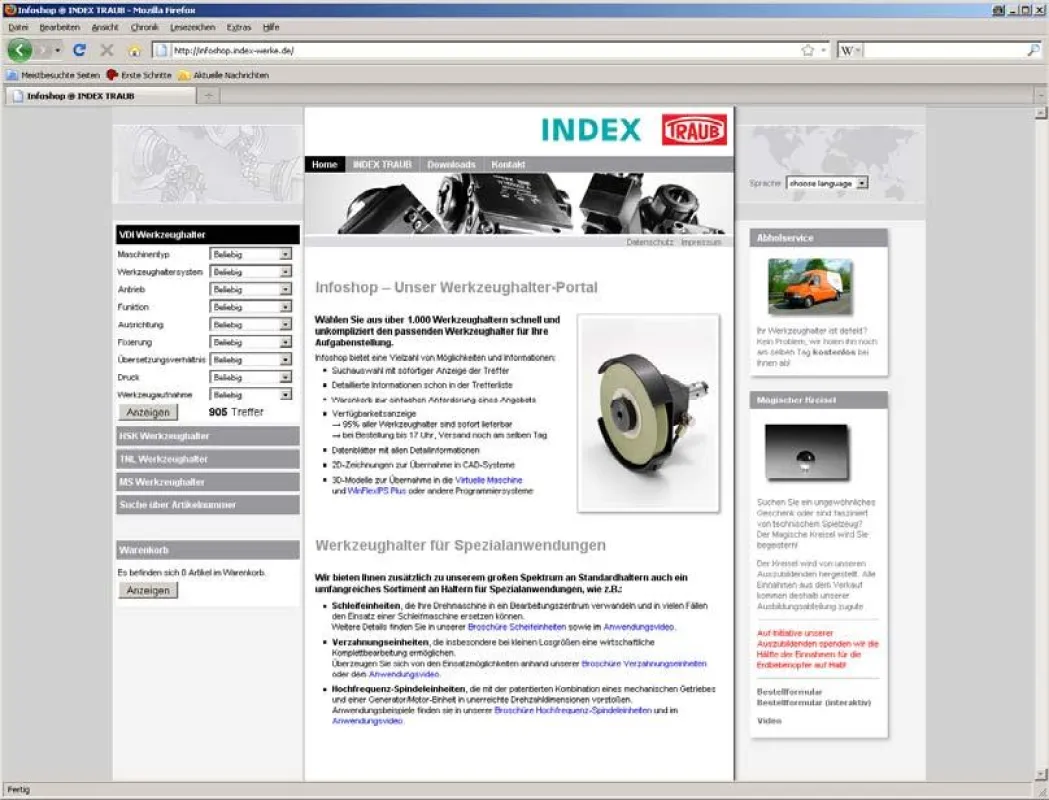1049x800 pixels.
Task: Open the Downloads navigation tab
Action: [452, 165]
